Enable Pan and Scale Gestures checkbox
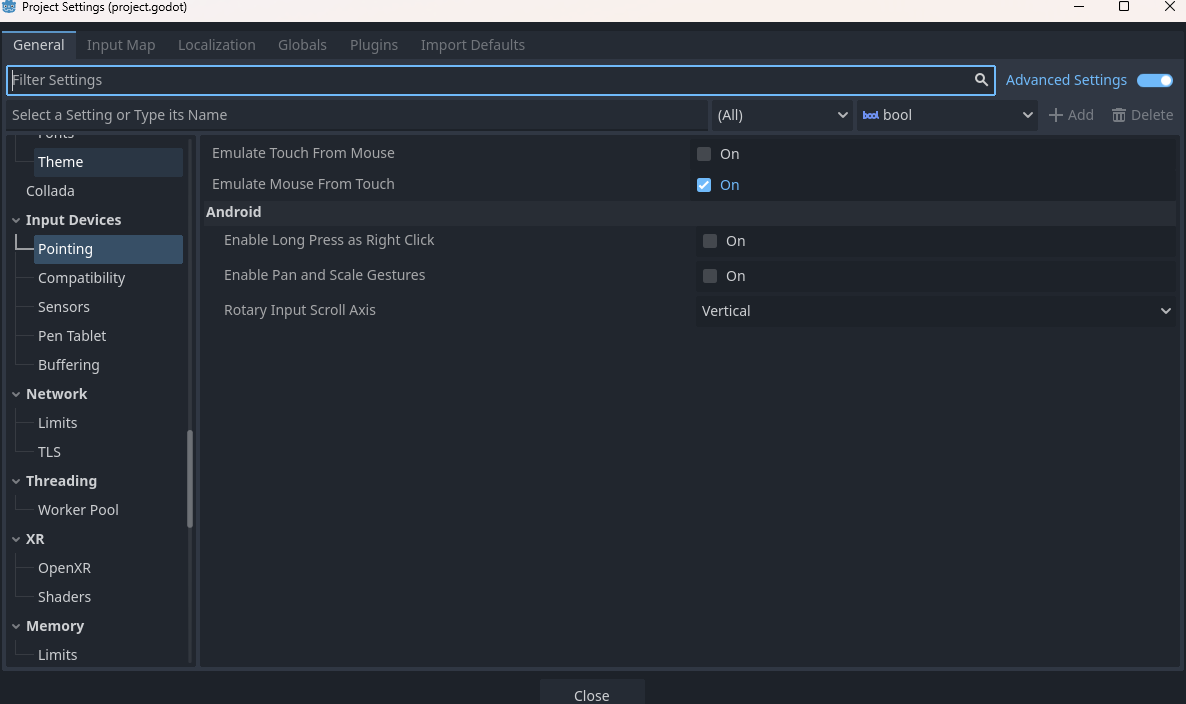The width and height of the screenshot is (1186, 704). (x=710, y=276)
